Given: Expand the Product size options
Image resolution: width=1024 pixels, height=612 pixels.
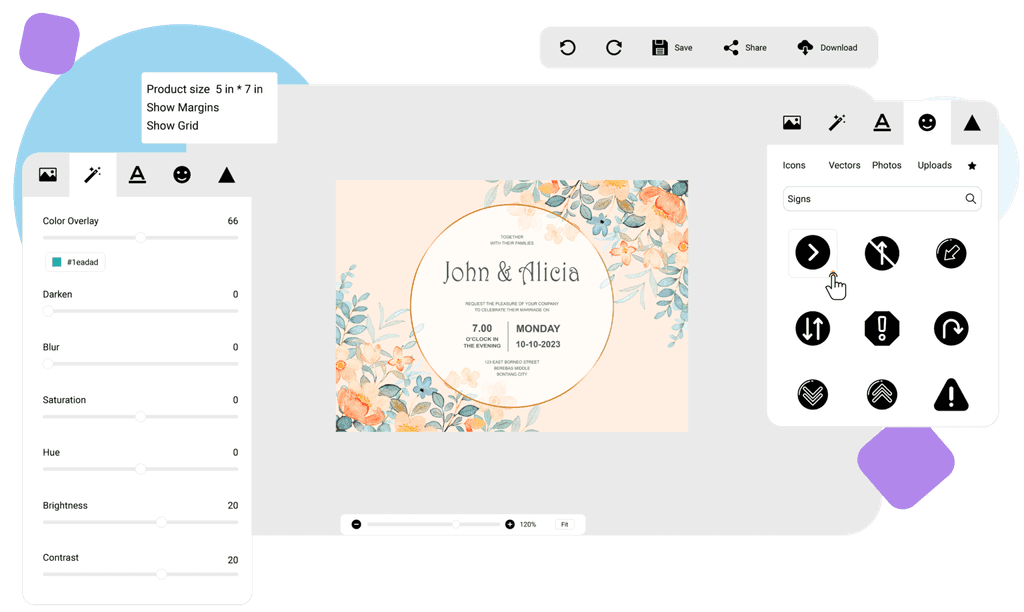Looking at the screenshot, I should [x=203, y=88].
